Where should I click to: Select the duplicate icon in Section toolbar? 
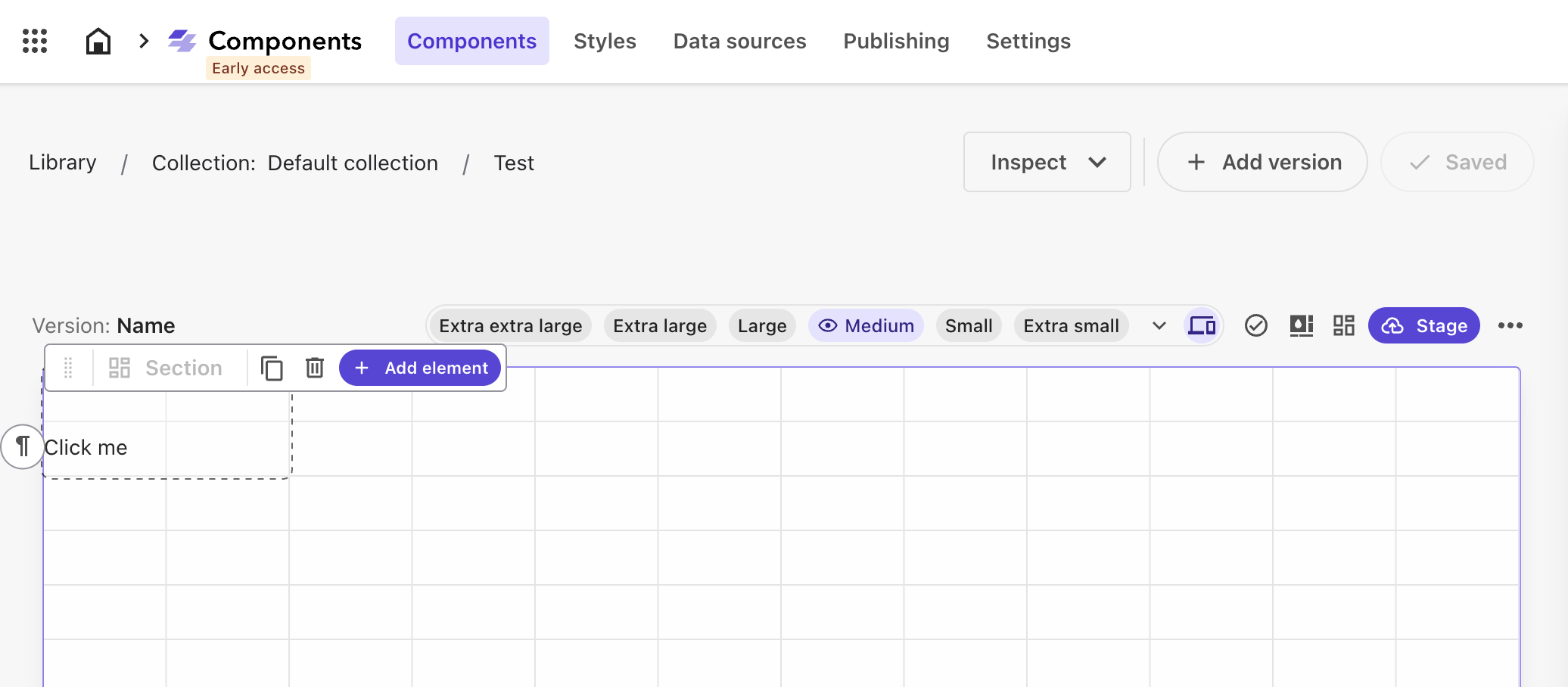272,368
